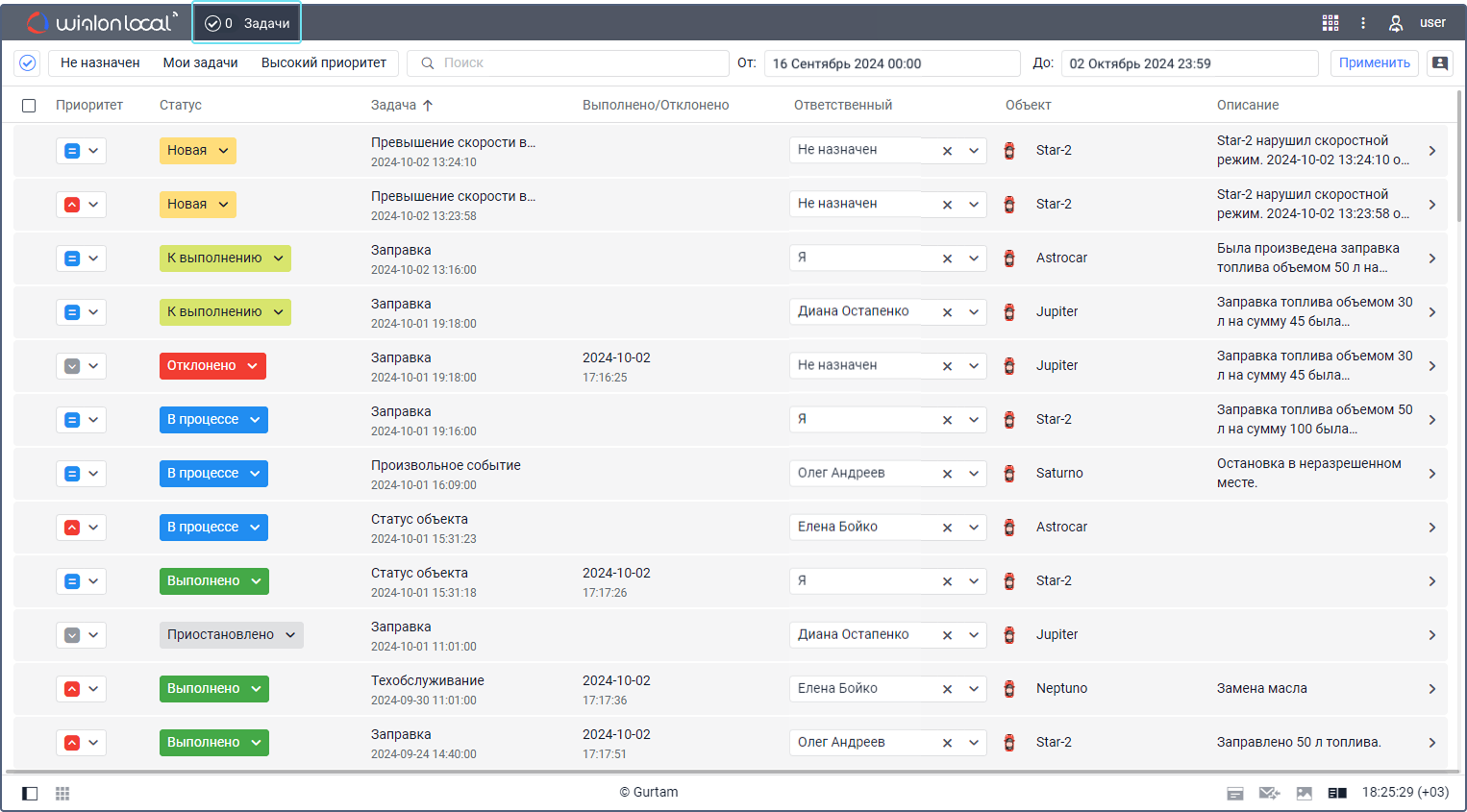
Task: Click the card icon in the bottom bar
Action: coord(1235,793)
